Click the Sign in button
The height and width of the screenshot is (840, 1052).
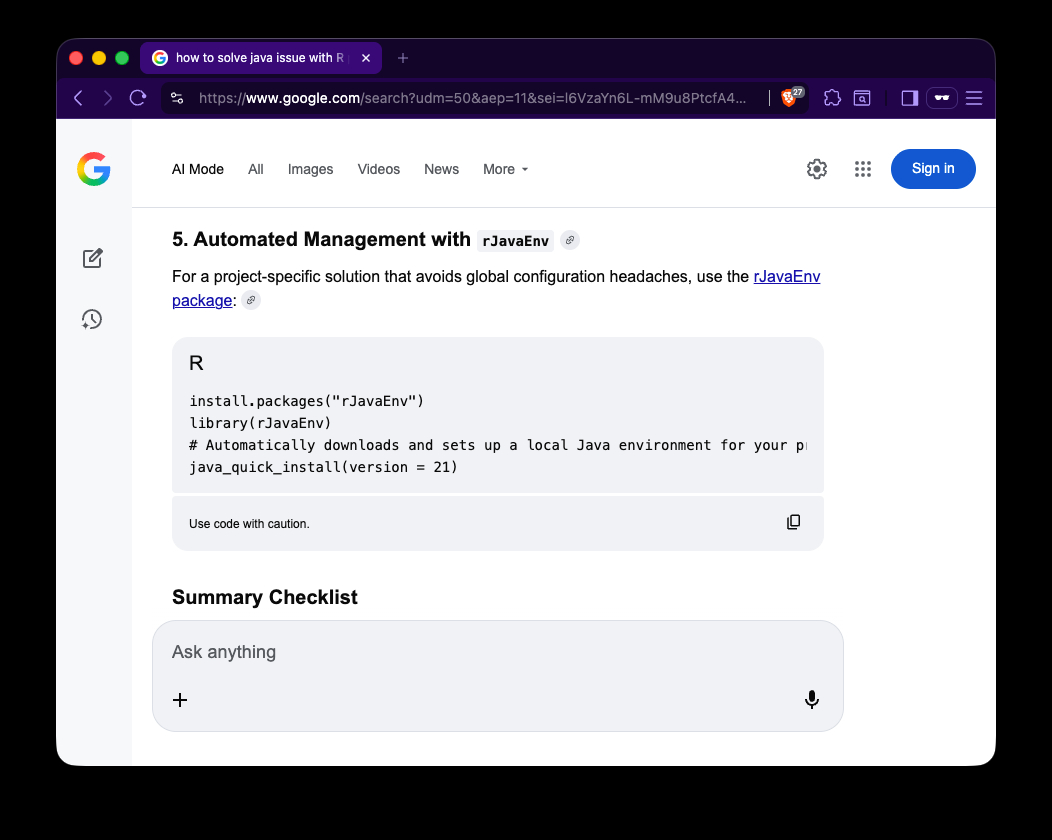[932, 169]
